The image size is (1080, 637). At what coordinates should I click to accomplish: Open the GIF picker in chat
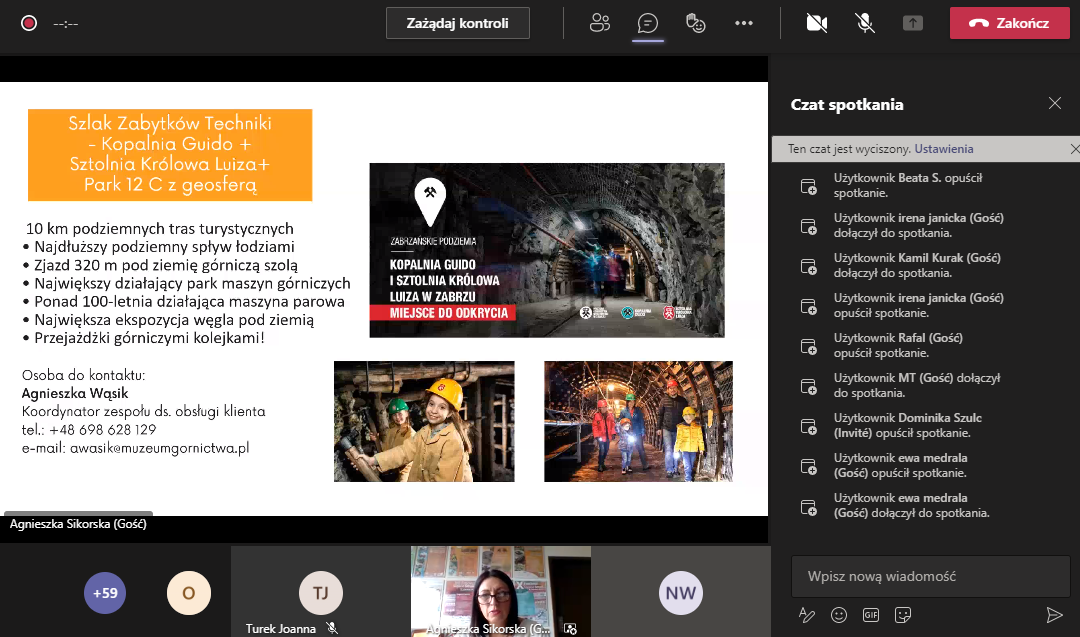pyautogui.click(x=871, y=614)
